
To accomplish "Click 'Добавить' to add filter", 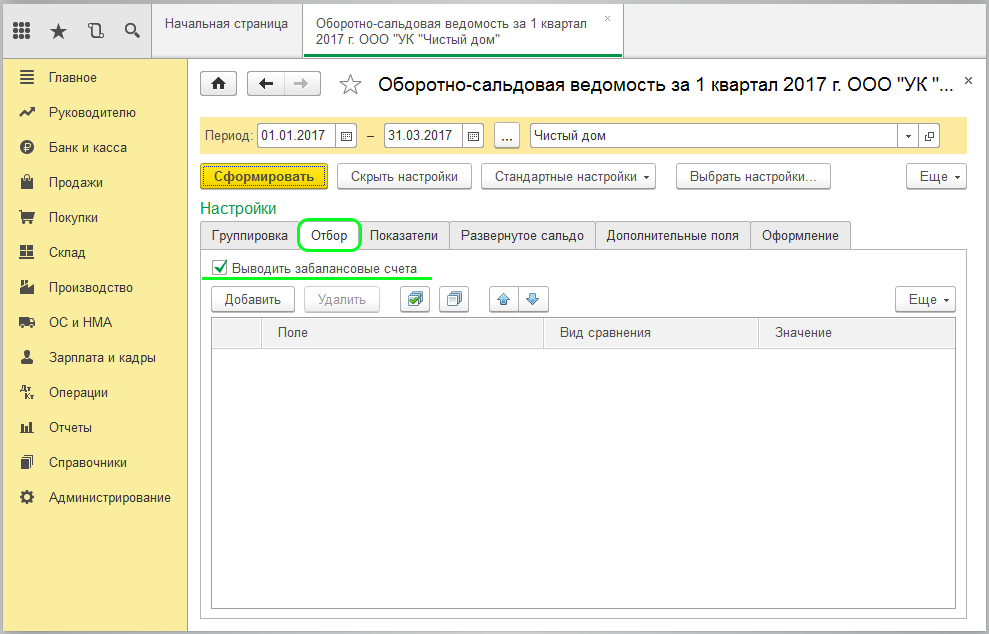I will point(253,298).
